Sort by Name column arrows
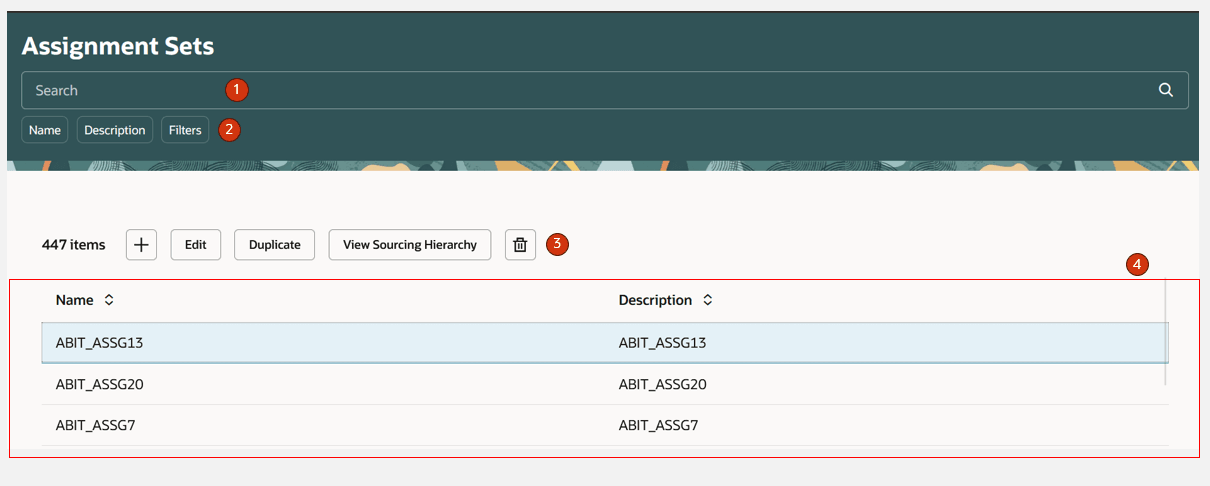 point(109,300)
